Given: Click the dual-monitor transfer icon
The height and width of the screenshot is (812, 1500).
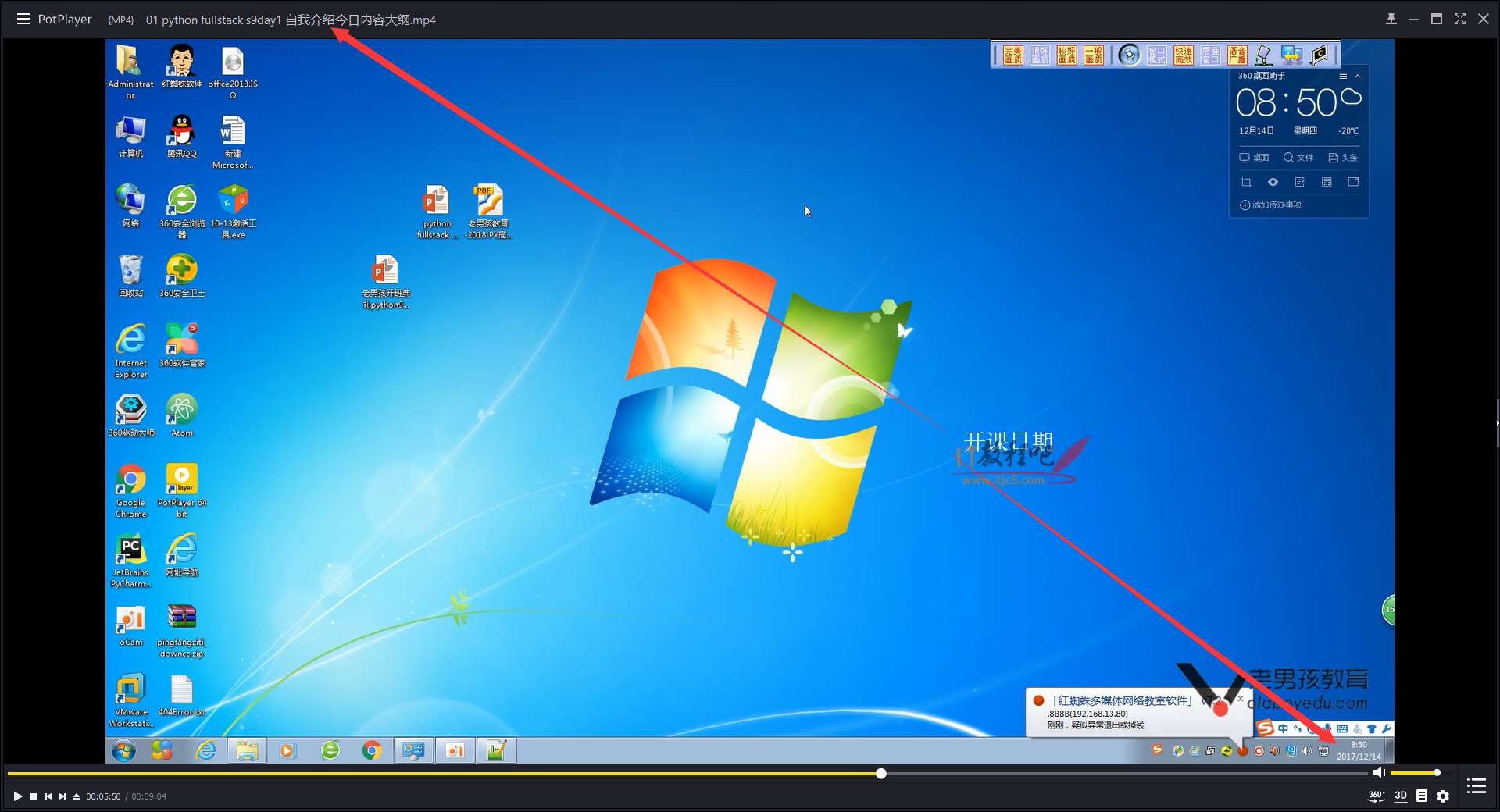Looking at the screenshot, I should pyautogui.click(x=1291, y=55).
